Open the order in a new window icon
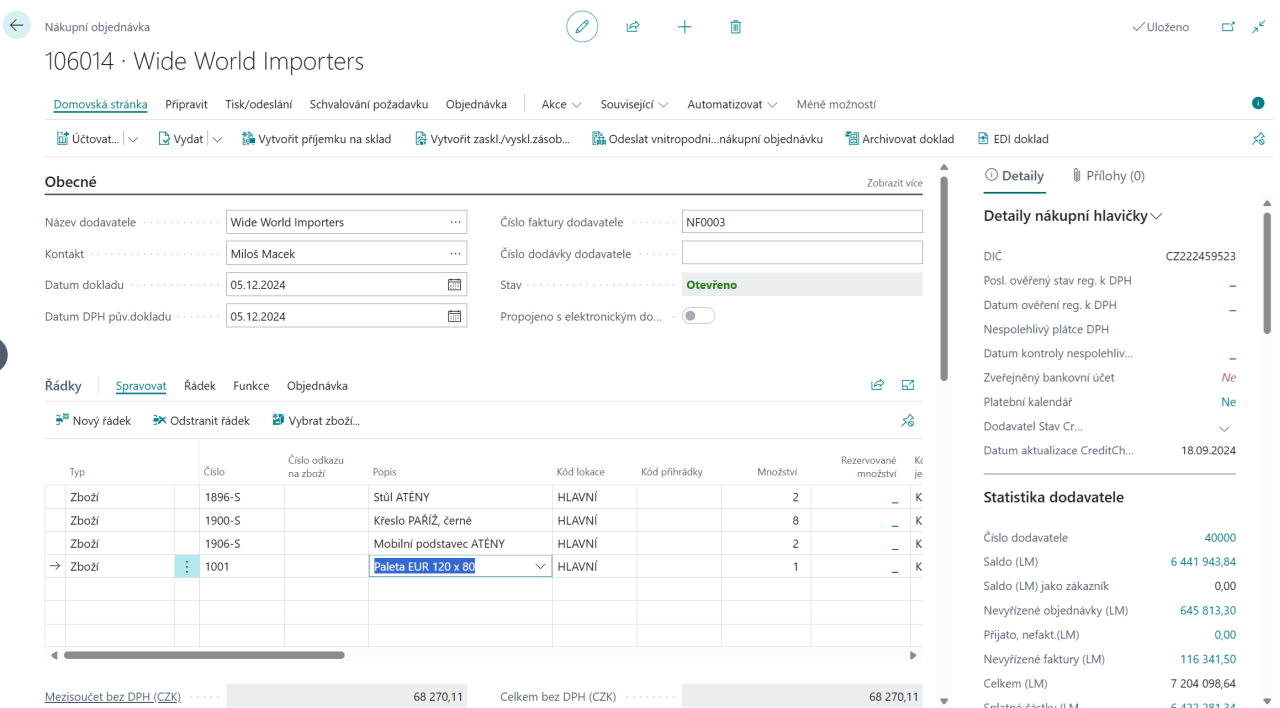The width and height of the screenshot is (1280, 708). pyautogui.click(x=1228, y=27)
